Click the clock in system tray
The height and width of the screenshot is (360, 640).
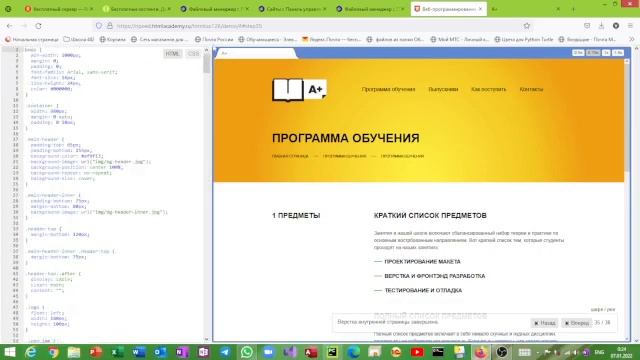621,352
